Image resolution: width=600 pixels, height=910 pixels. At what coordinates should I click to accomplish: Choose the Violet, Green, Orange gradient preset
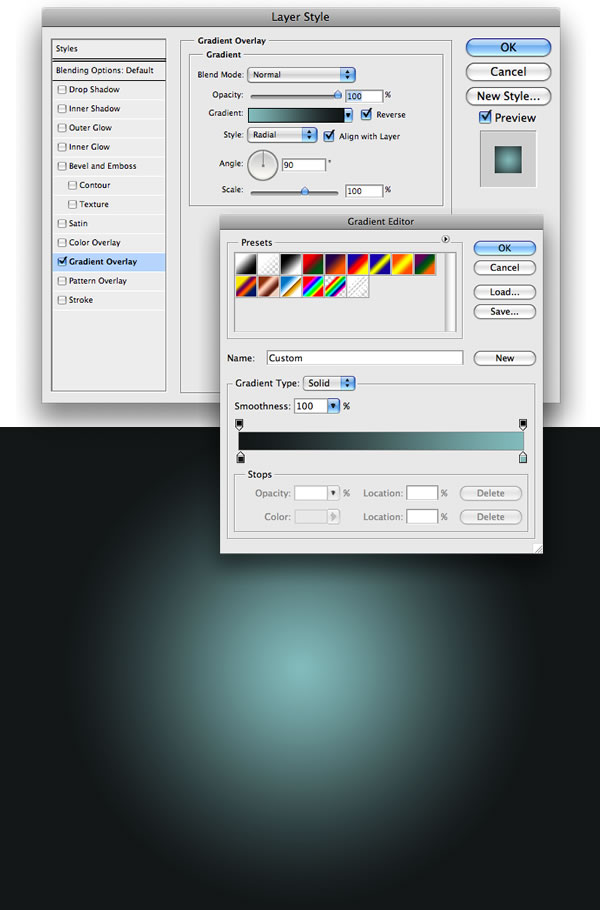pos(425,264)
